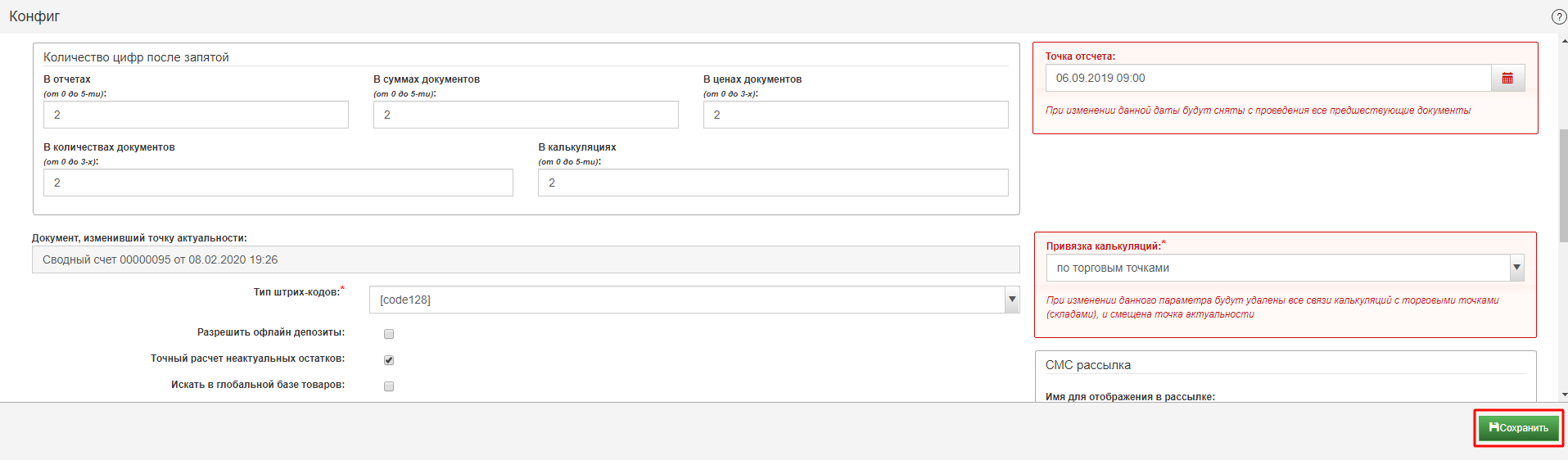Click the help question mark icon
The width and height of the screenshot is (1568, 460).
(x=1559, y=16)
